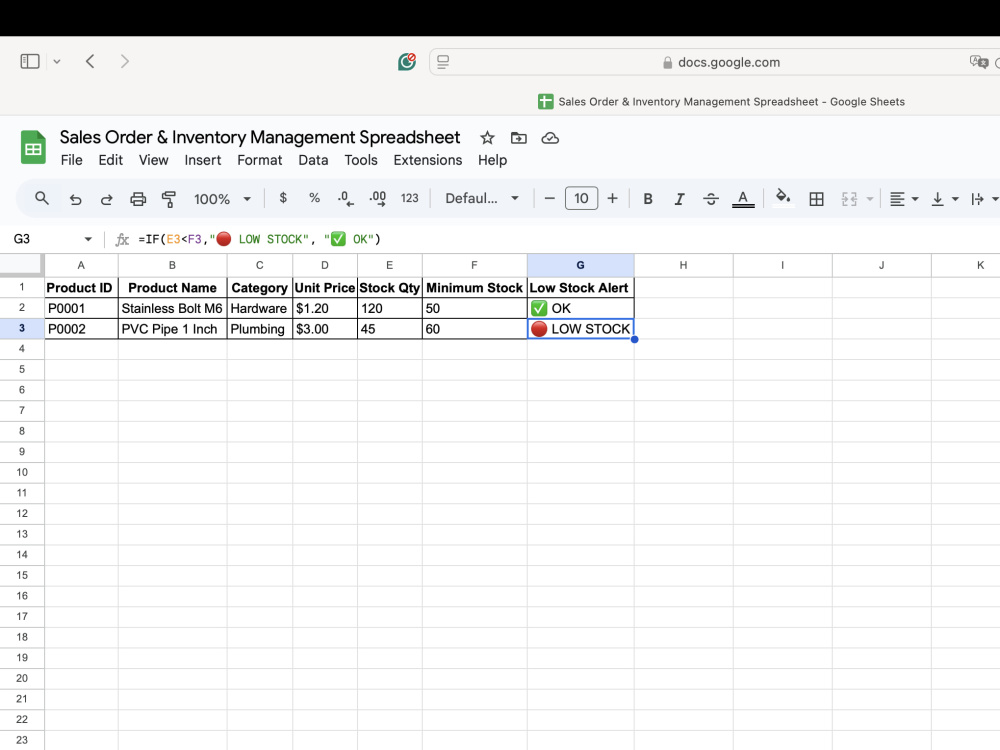Open the View menu
1000x750 pixels.
pyautogui.click(x=154, y=160)
